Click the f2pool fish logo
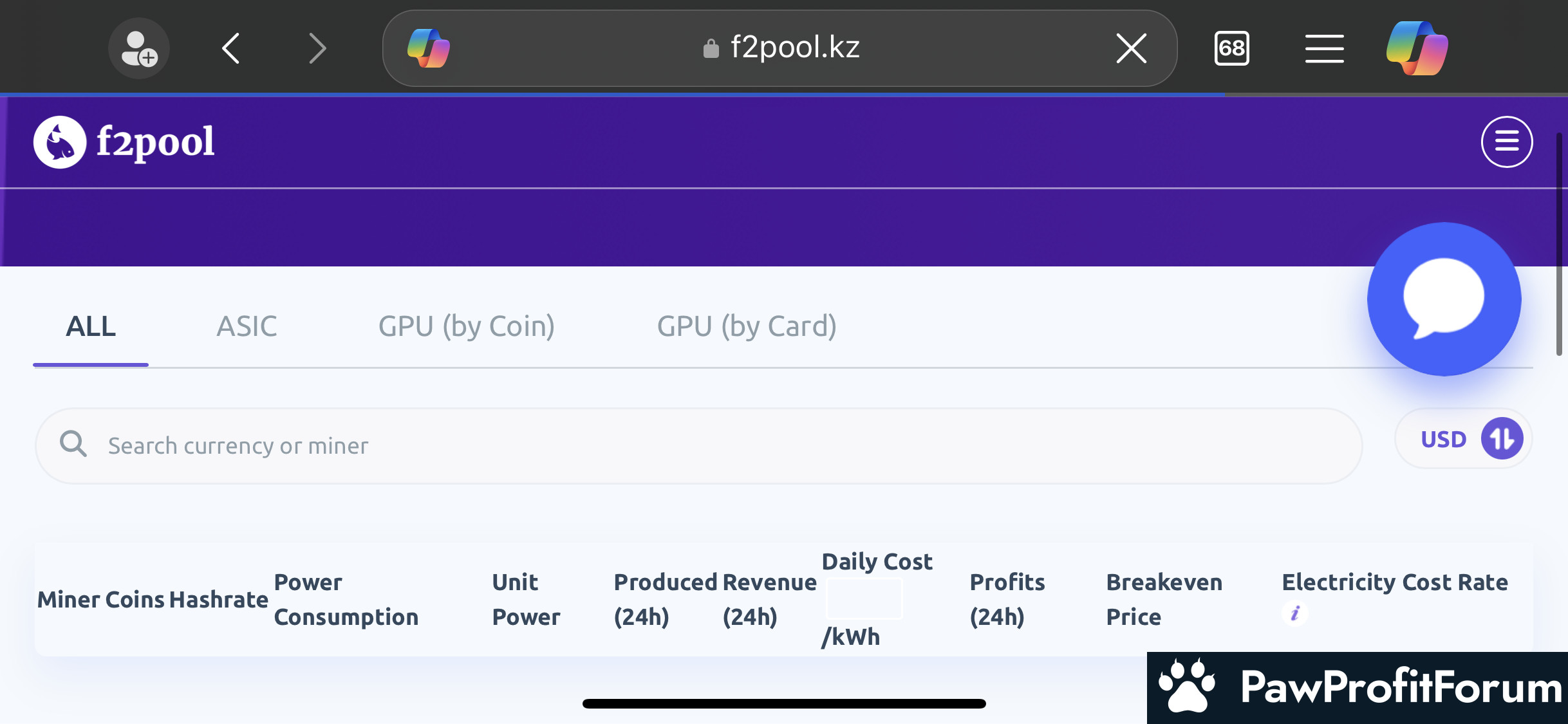 point(60,142)
